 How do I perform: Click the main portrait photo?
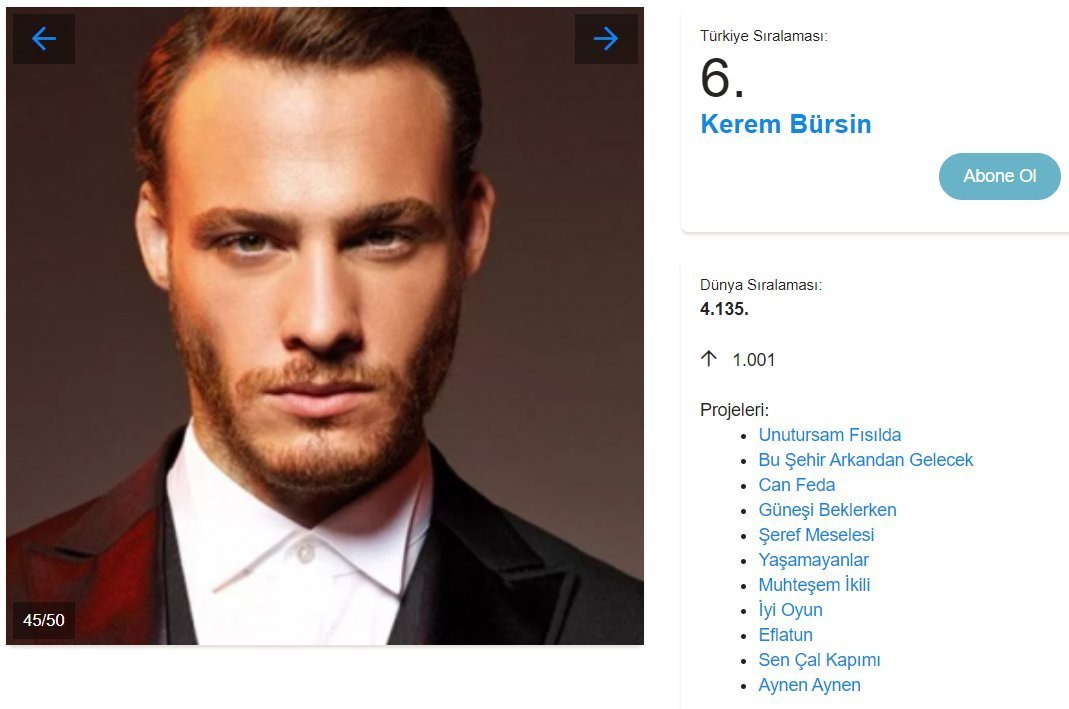pyautogui.click(x=325, y=326)
